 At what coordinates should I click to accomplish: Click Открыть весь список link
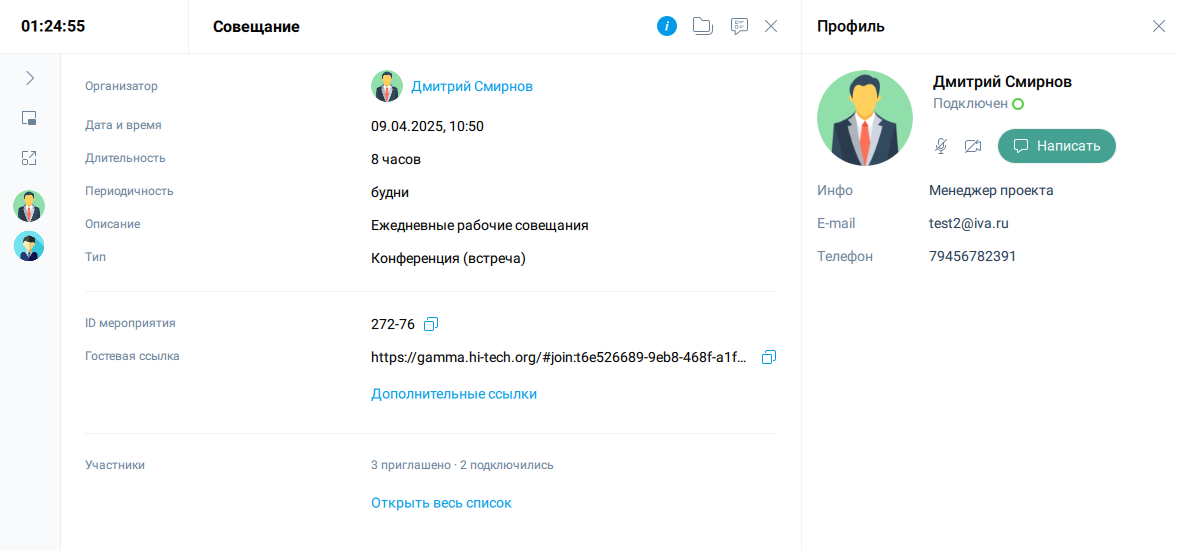click(441, 503)
